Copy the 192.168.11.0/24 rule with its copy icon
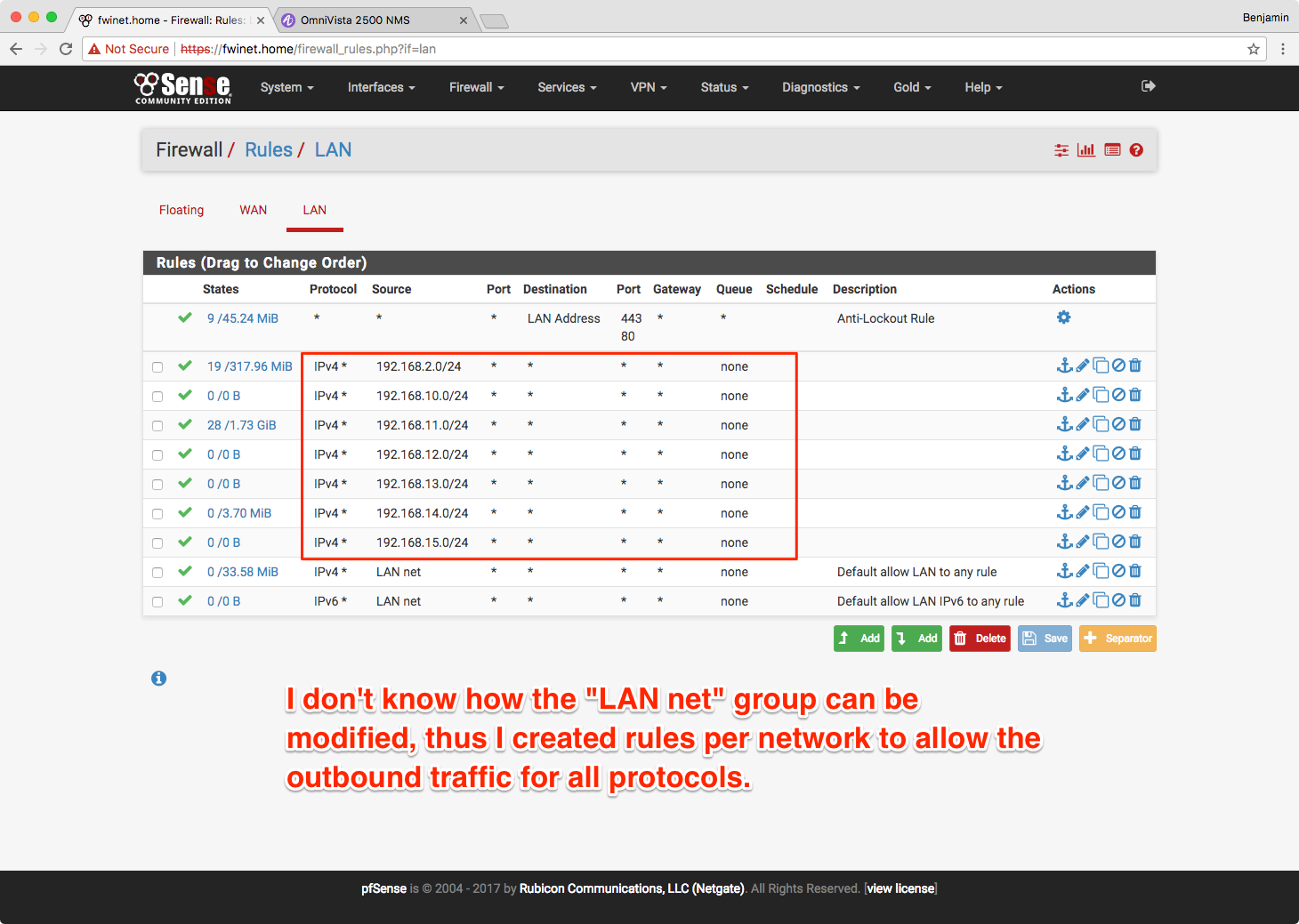Image resolution: width=1299 pixels, height=924 pixels. [1101, 424]
